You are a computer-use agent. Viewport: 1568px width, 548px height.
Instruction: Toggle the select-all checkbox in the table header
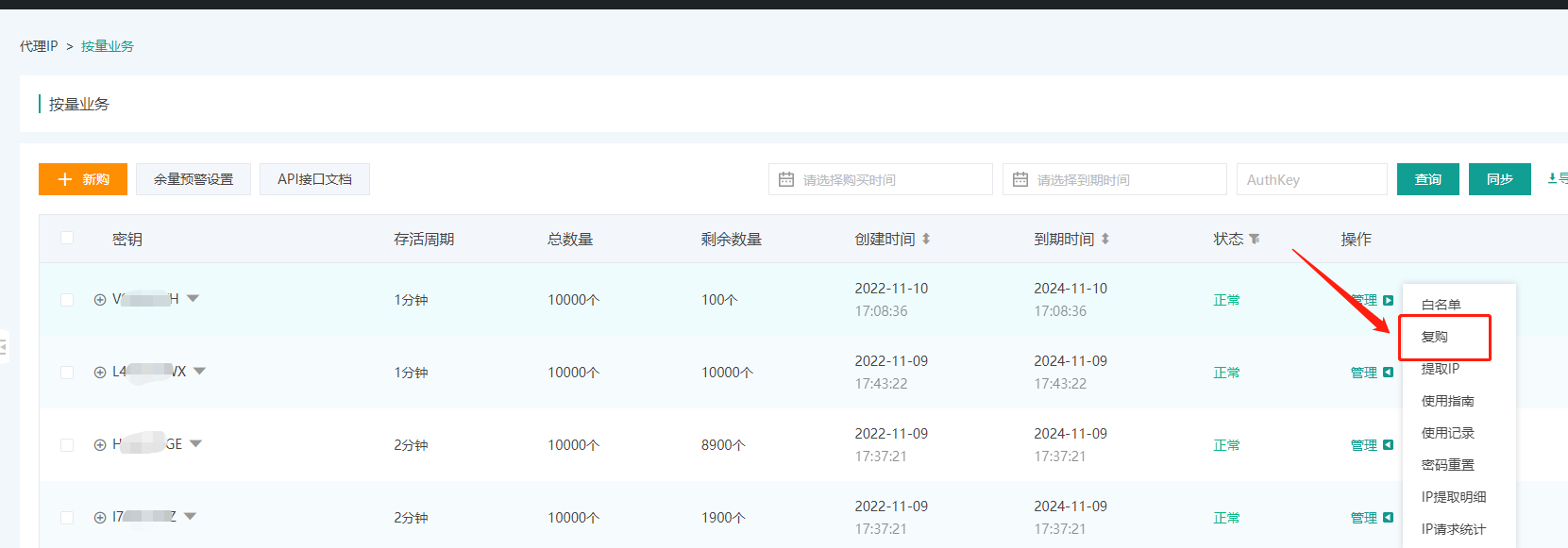67,238
